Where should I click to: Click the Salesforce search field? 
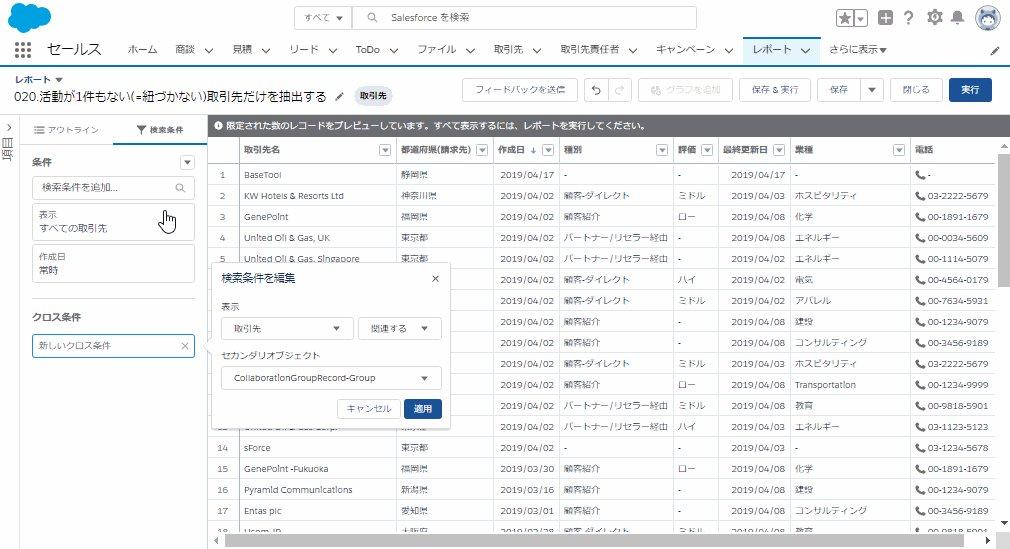pos(524,18)
